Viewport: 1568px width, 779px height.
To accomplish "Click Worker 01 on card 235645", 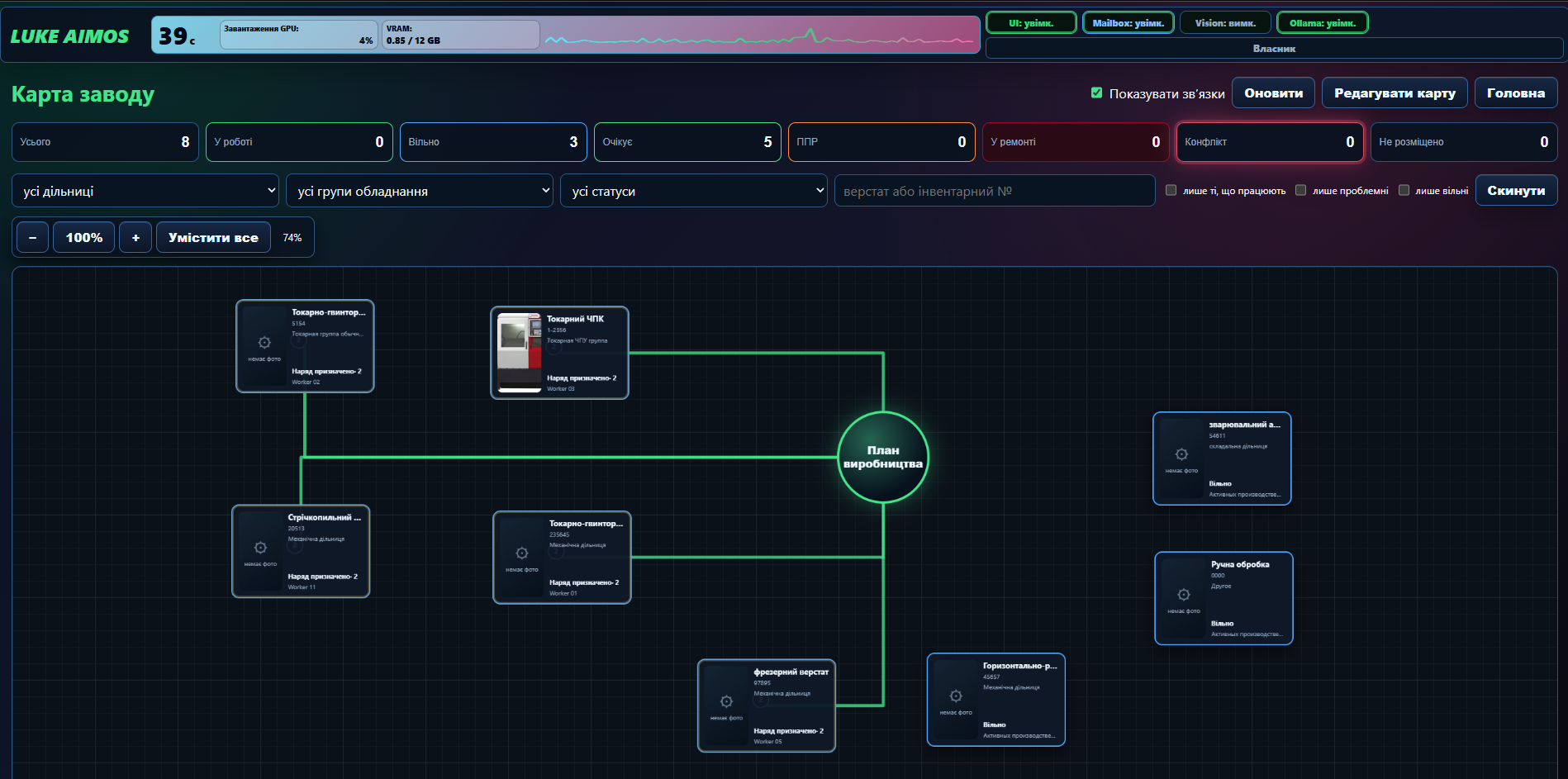I will (563, 593).
